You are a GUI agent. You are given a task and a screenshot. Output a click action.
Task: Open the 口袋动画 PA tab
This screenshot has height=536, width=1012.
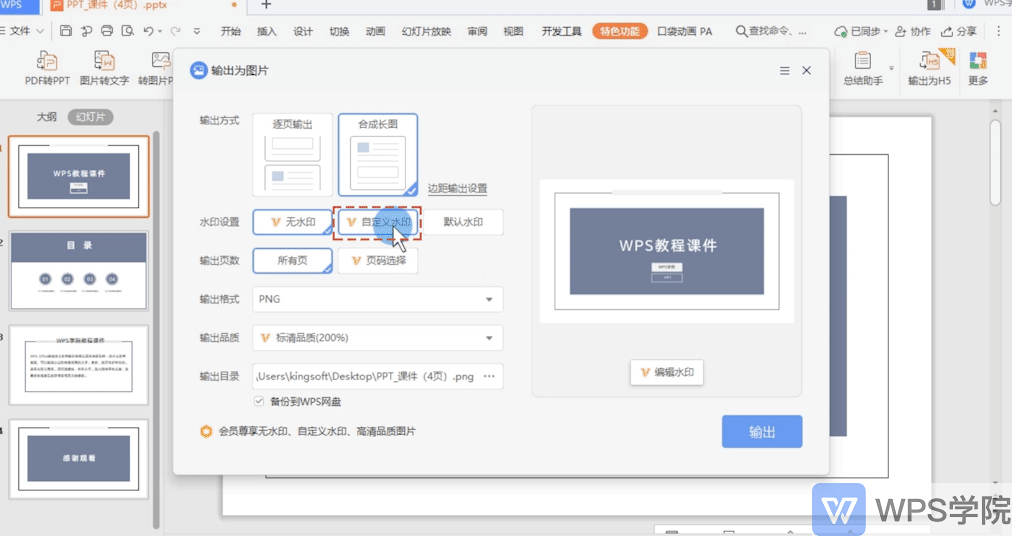point(684,31)
